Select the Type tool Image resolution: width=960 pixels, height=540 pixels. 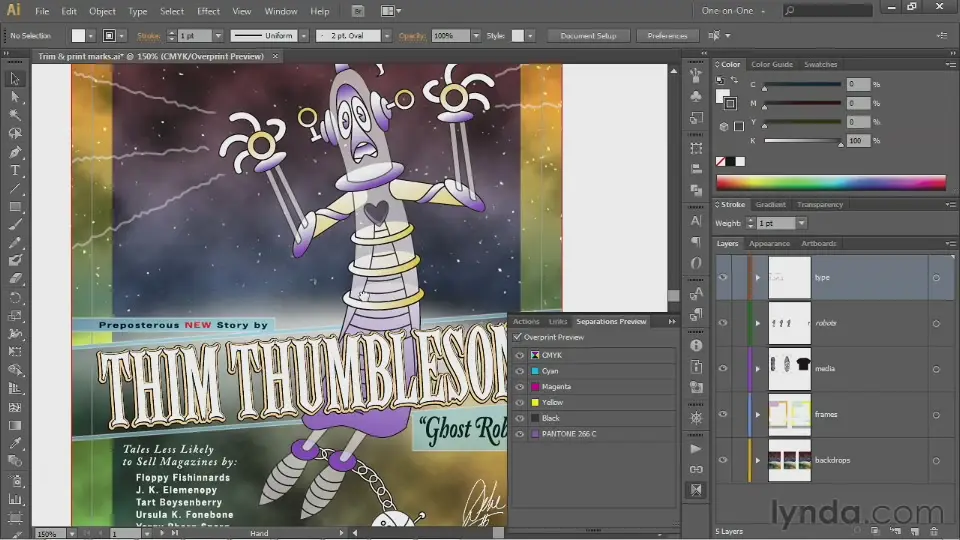[15, 170]
